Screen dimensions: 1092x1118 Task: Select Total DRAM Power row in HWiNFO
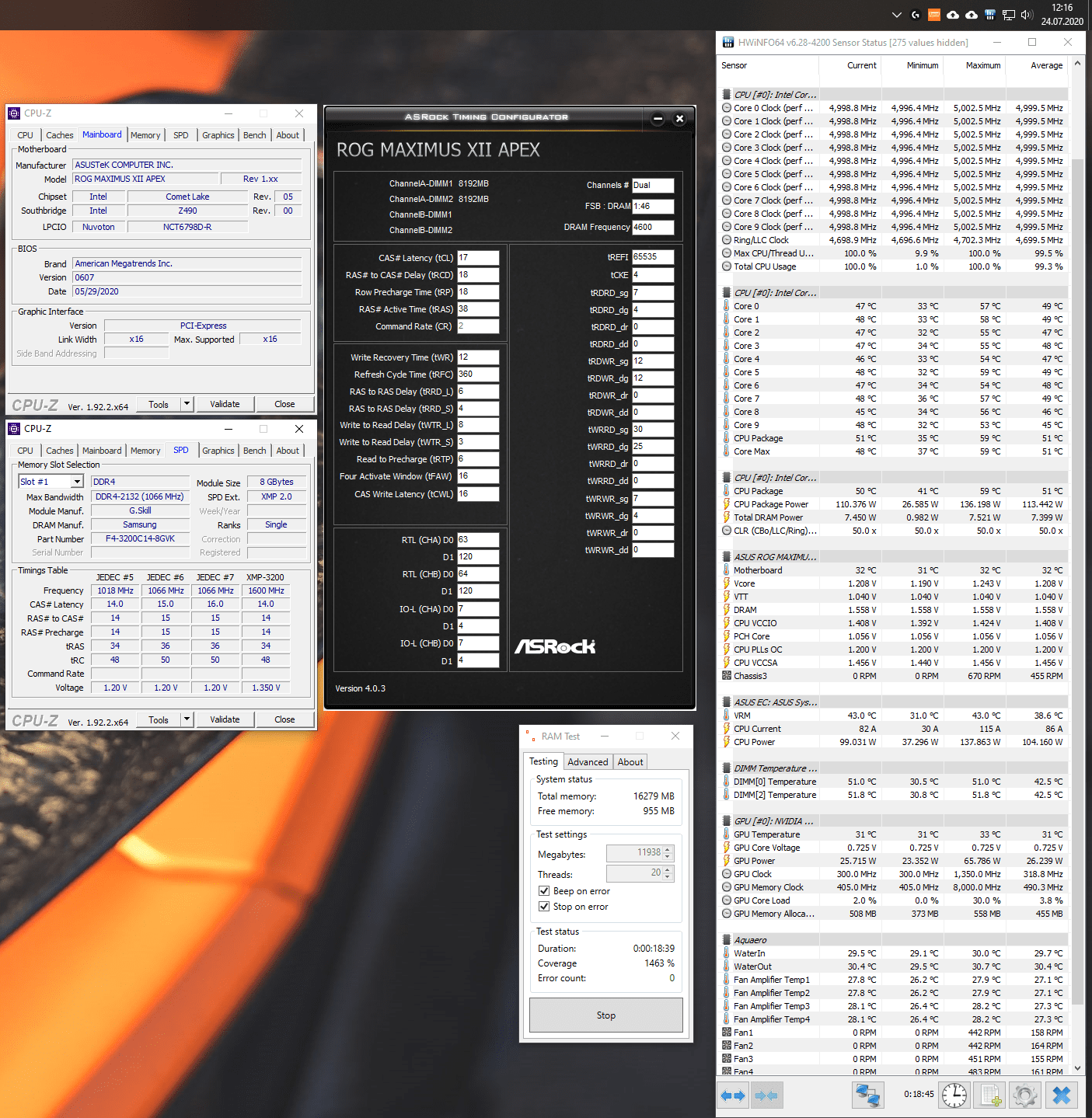pos(894,517)
